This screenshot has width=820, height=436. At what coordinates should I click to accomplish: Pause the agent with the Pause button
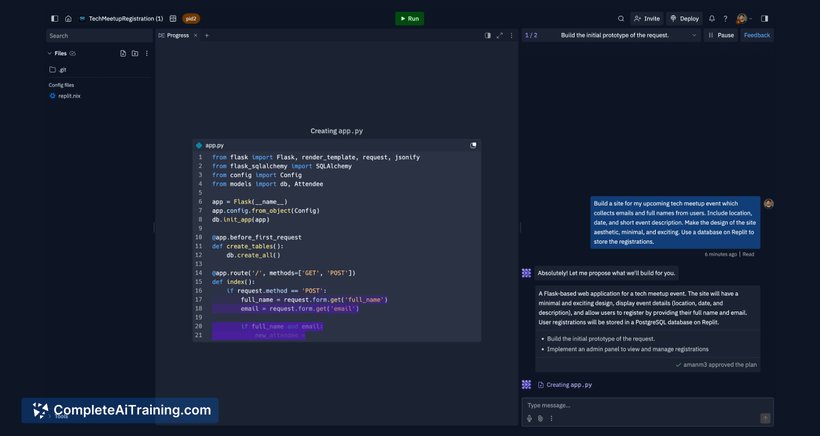(x=721, y=36)
